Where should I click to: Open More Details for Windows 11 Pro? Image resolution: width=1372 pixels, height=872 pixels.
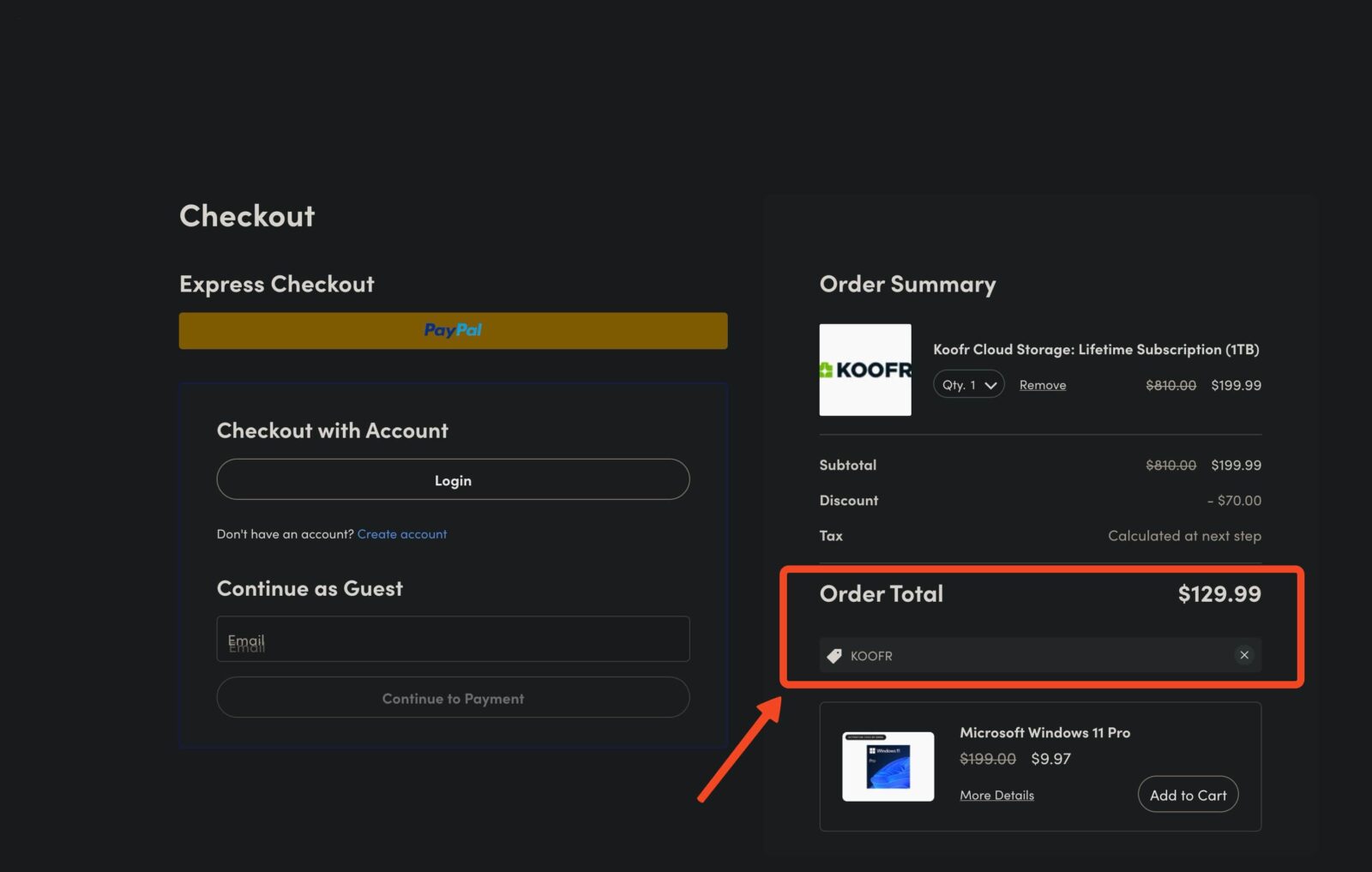click(x=996, y=796)
